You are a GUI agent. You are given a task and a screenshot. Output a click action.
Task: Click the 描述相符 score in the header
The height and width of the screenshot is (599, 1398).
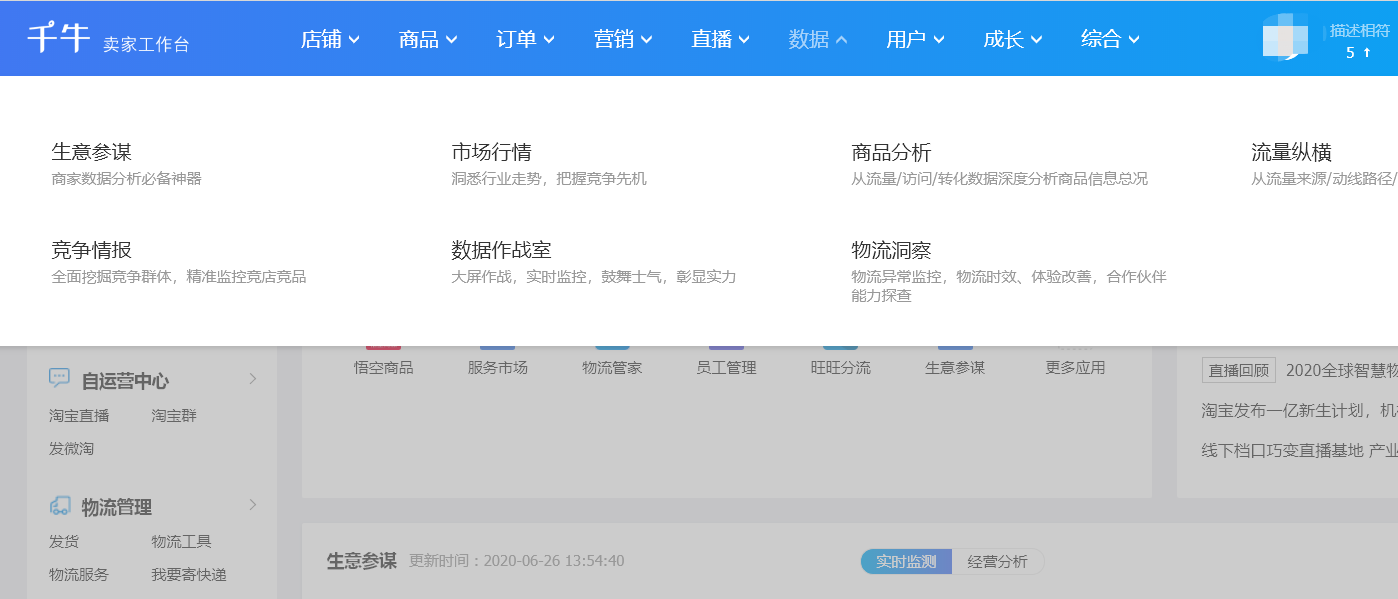coord(1359,40)
